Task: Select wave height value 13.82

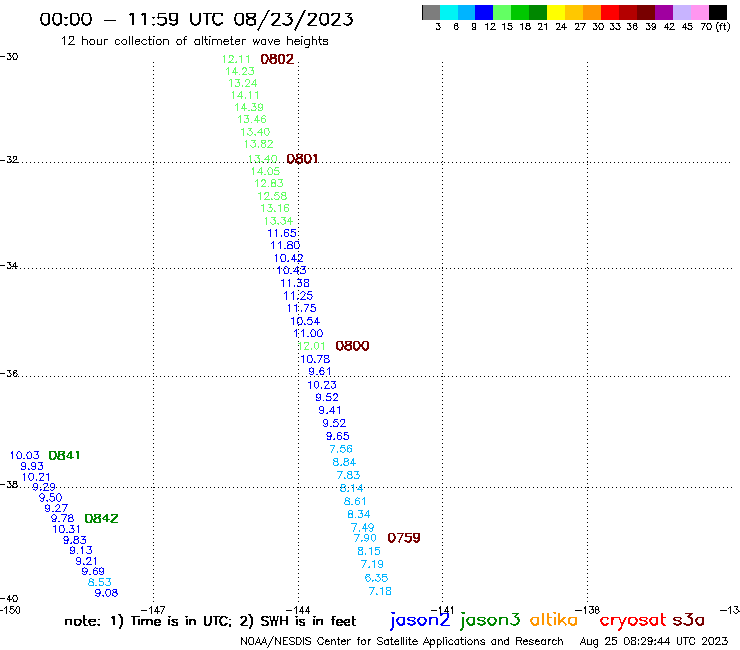Action: tap(259, 144)
